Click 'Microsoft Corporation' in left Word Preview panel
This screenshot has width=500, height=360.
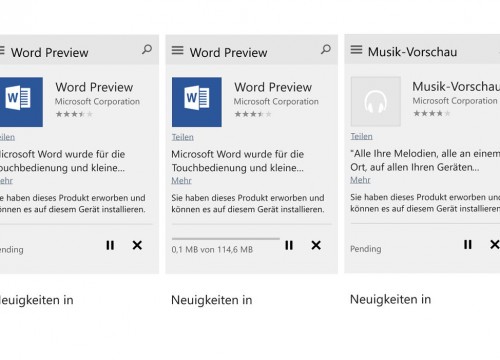(97, 102)
